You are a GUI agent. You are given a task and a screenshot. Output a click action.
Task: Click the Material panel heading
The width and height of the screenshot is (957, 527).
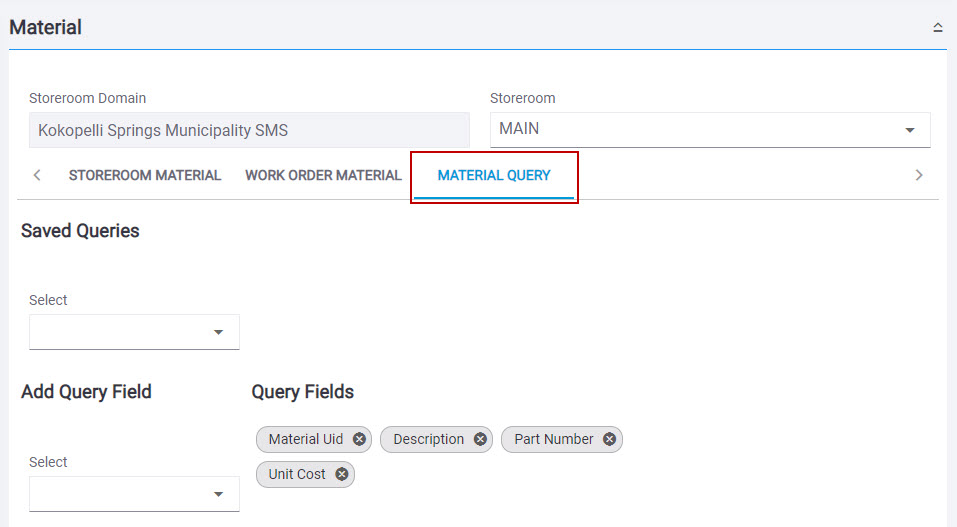[45, 27]
